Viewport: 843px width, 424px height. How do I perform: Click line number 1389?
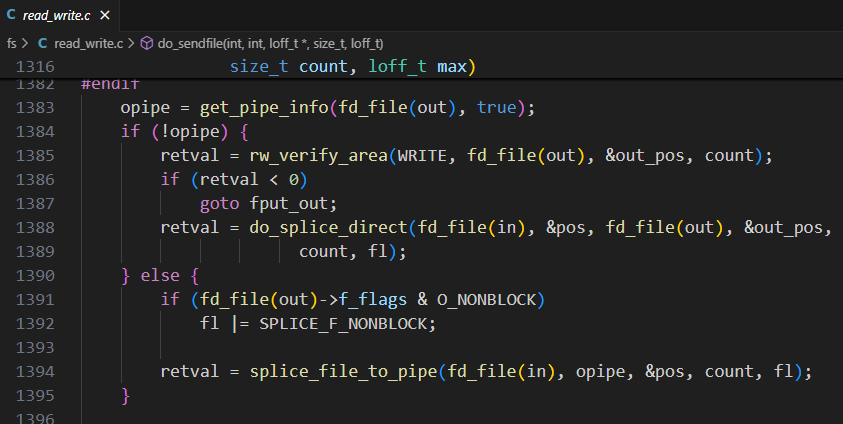tap(35, 251)
